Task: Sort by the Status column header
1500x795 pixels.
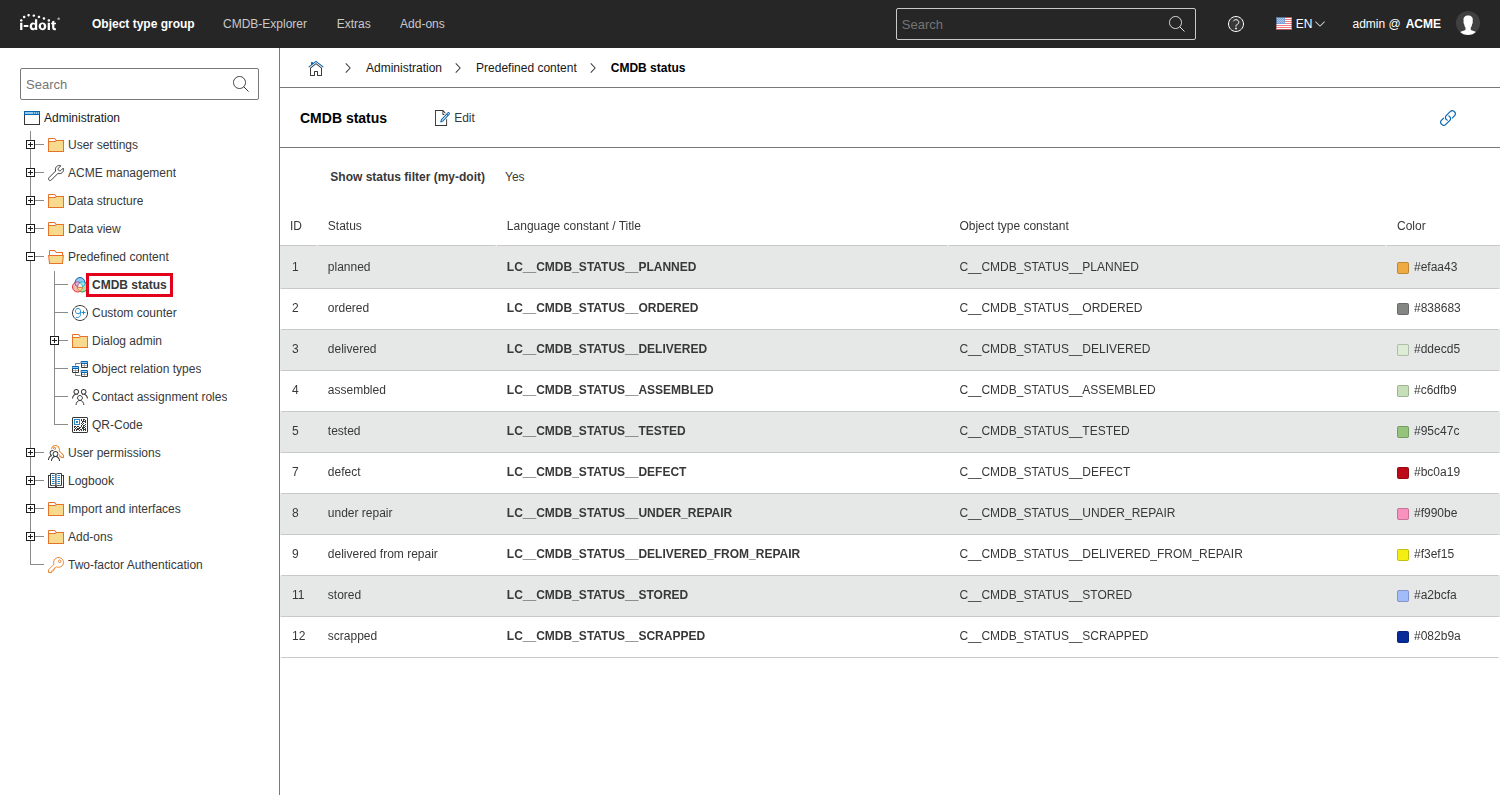Action: (x=345, y=226)
